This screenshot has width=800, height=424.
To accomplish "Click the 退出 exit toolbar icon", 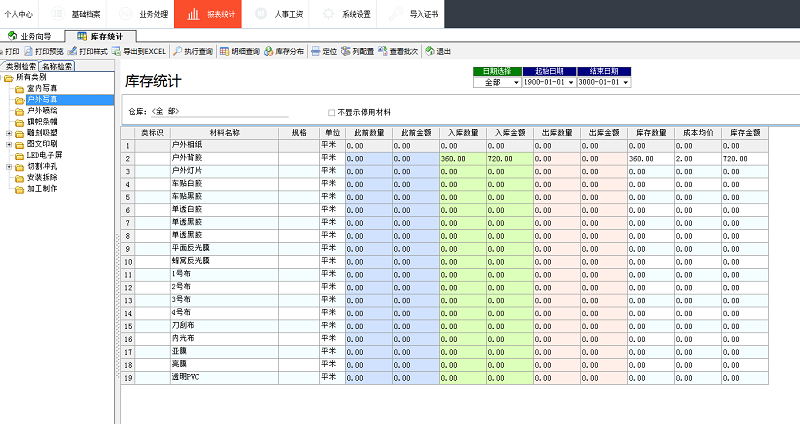I will (437, 50).
